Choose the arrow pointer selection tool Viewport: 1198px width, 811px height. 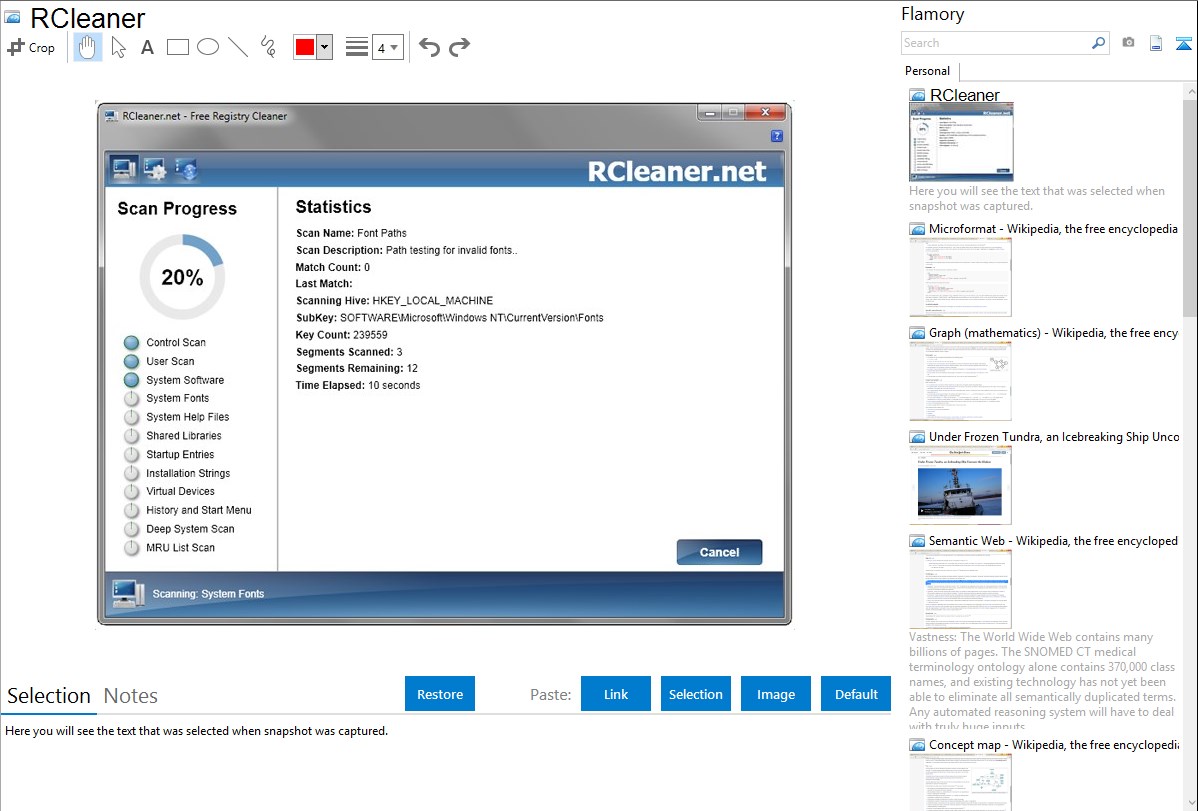[x=118, y=47]
